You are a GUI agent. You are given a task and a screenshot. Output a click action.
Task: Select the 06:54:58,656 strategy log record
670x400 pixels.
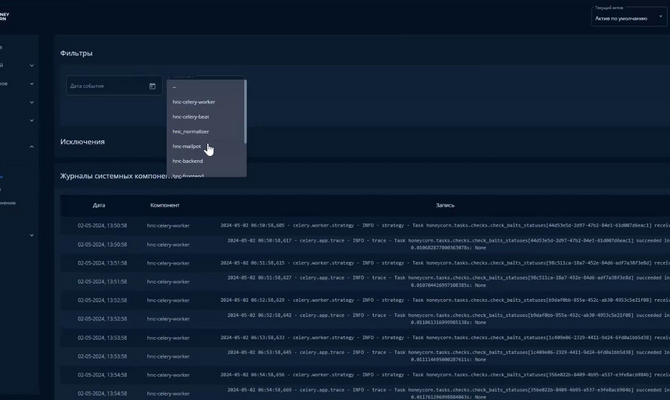(x=365, y=375)
